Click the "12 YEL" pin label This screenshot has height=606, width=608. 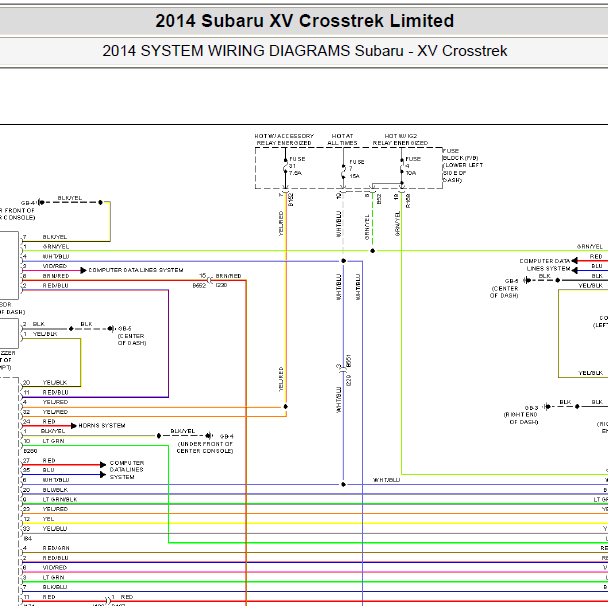(x=38, y=519)
